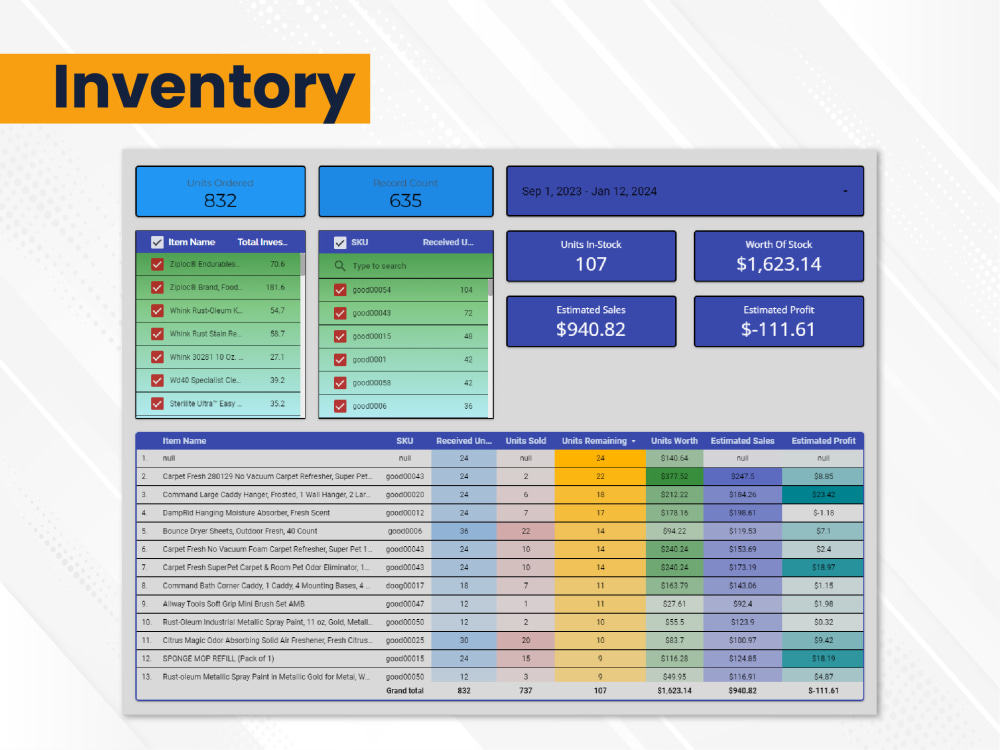The width and height of the screenshot is (1000, 750).
Task: Click the Units Worth cell colored green for $377.52
Action: pyautogui.click(x=675, y=476)
